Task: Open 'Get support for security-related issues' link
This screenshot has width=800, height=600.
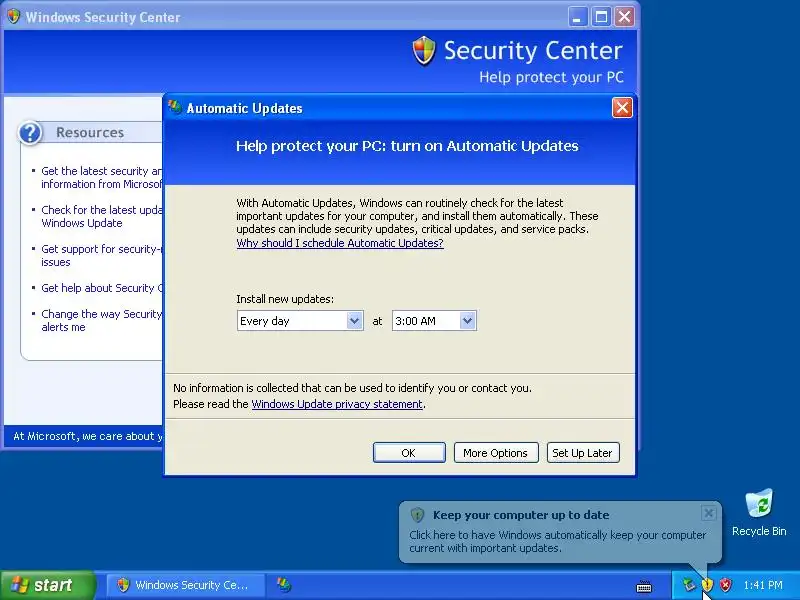Action: tap(101, 256)
